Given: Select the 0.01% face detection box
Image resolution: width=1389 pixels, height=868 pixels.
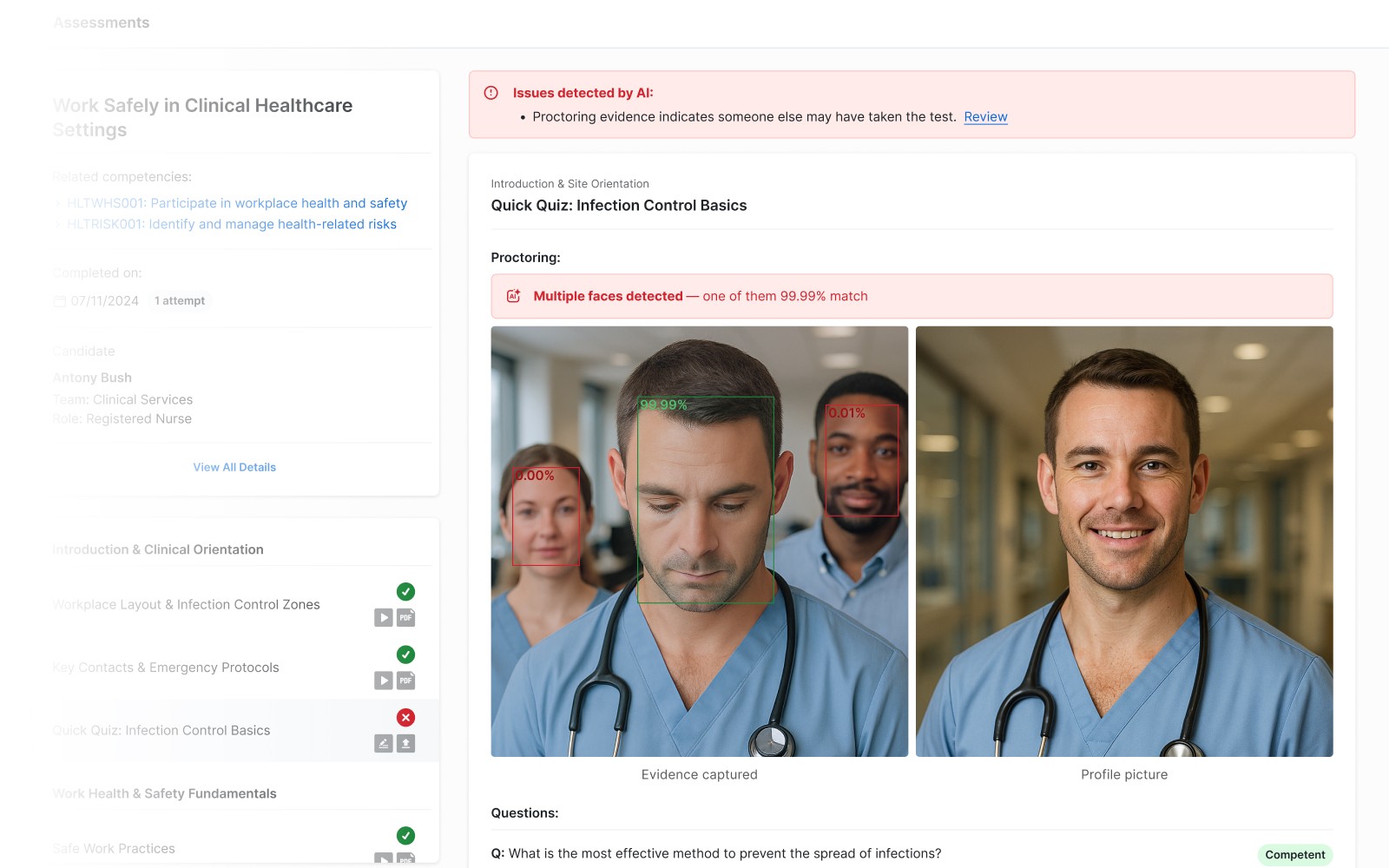Looking at the screenshot, I should pyautogui.click(x=861, y=460).
